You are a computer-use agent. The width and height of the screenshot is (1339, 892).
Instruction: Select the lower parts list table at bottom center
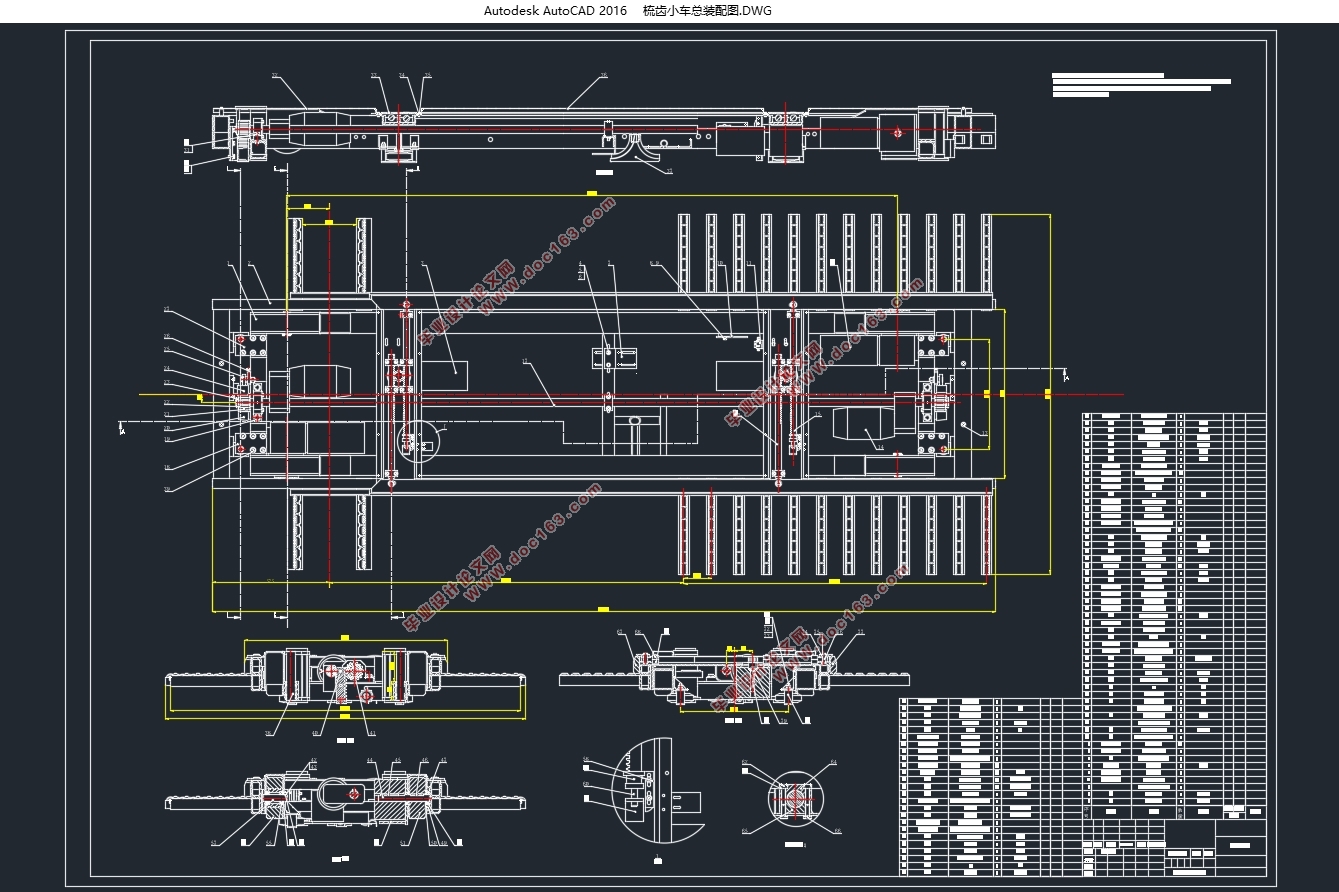(991, 786)
